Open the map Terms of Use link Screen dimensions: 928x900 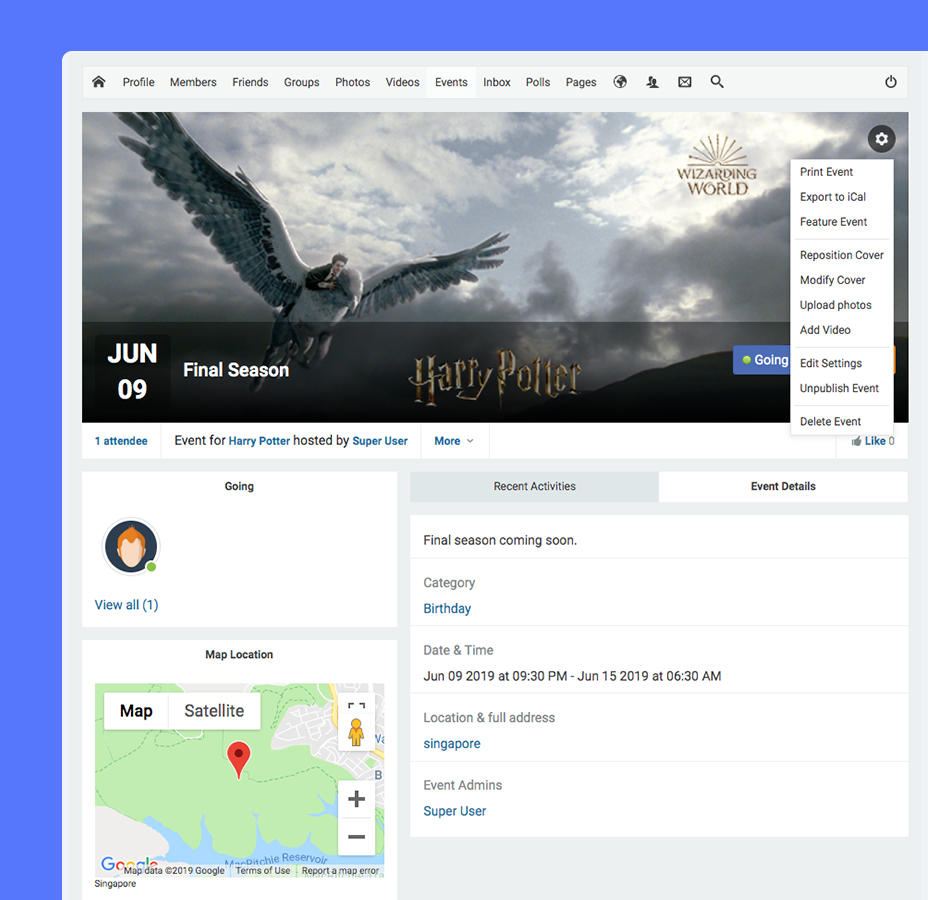[x=263, y=870]
